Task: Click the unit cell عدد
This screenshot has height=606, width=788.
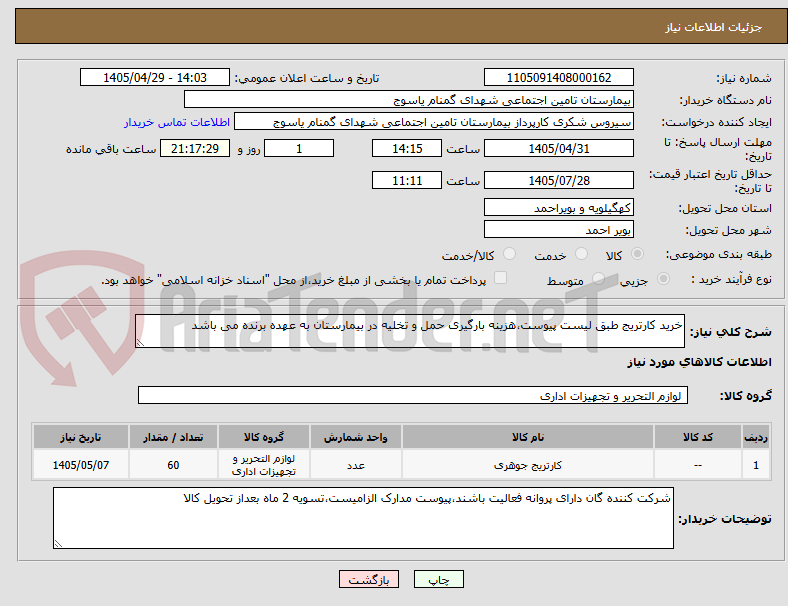Action: [356, 465]
